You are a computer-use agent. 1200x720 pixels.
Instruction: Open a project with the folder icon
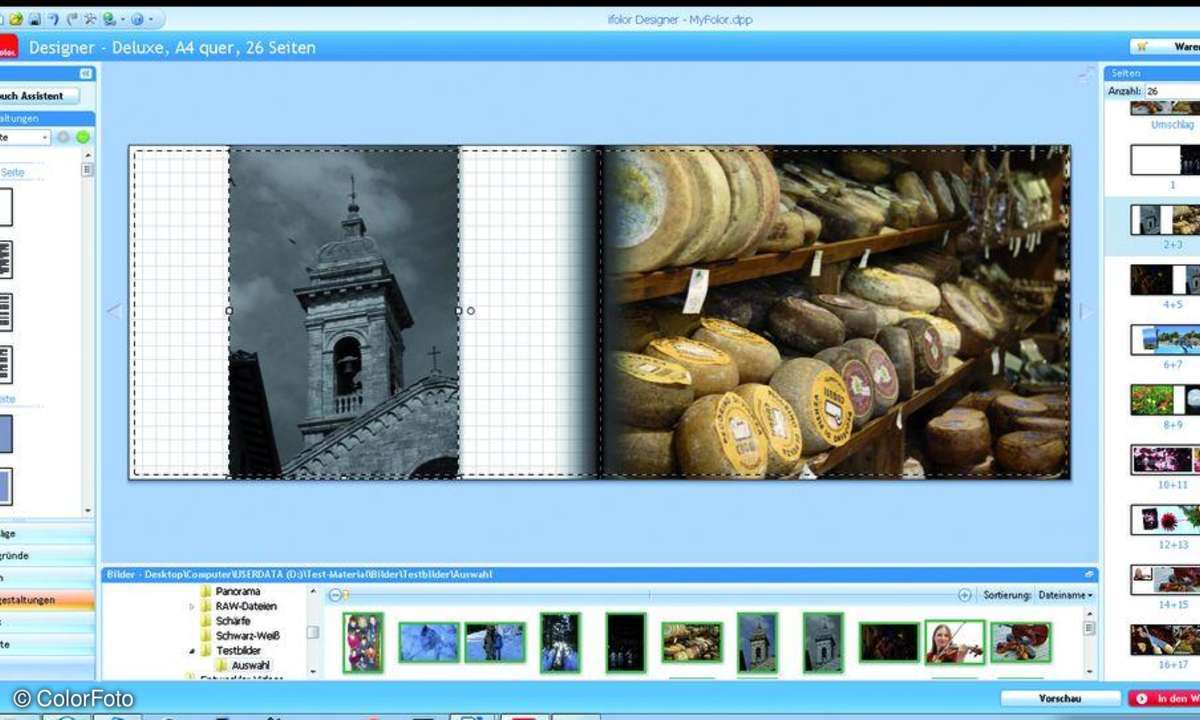pos(16,19)
